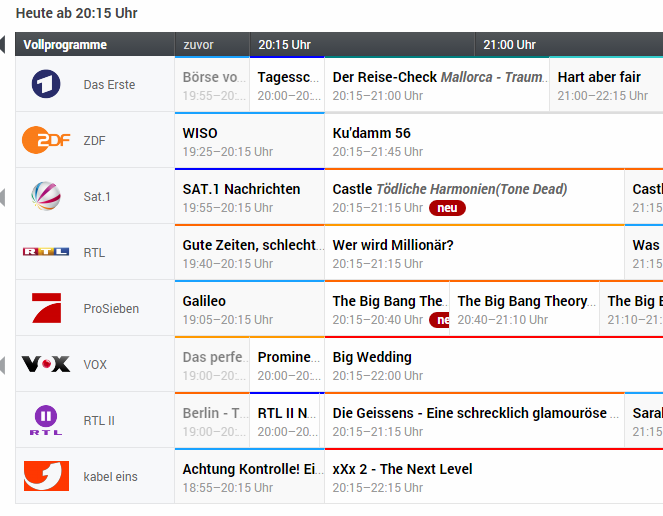Click the RTL channel name text

94,253
